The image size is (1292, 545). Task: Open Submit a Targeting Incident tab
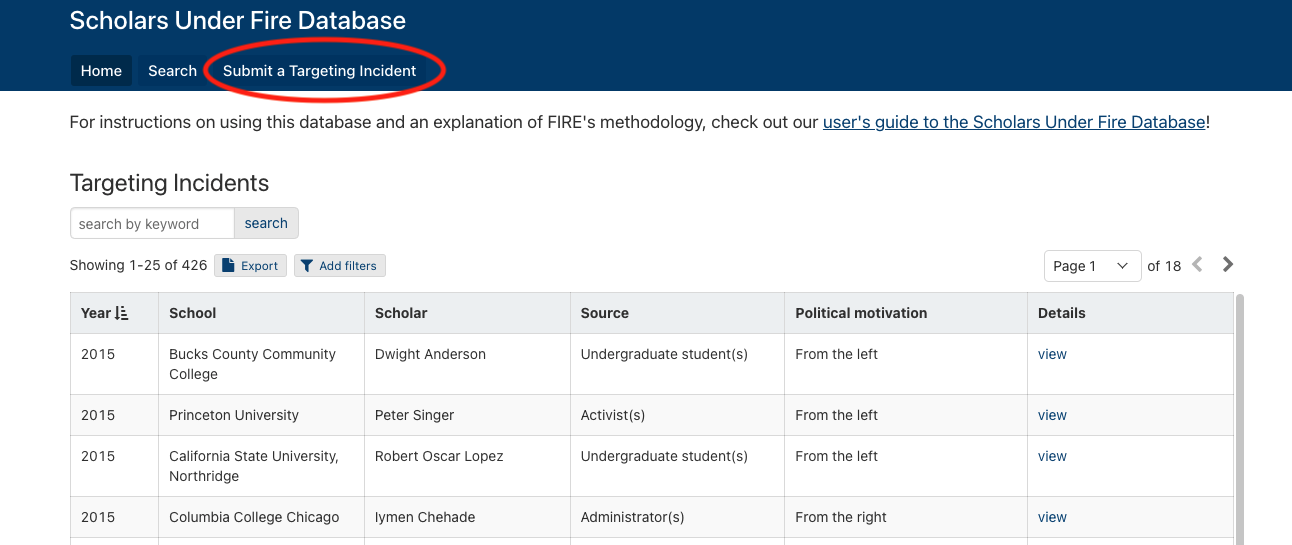click(x=319, y=71)
